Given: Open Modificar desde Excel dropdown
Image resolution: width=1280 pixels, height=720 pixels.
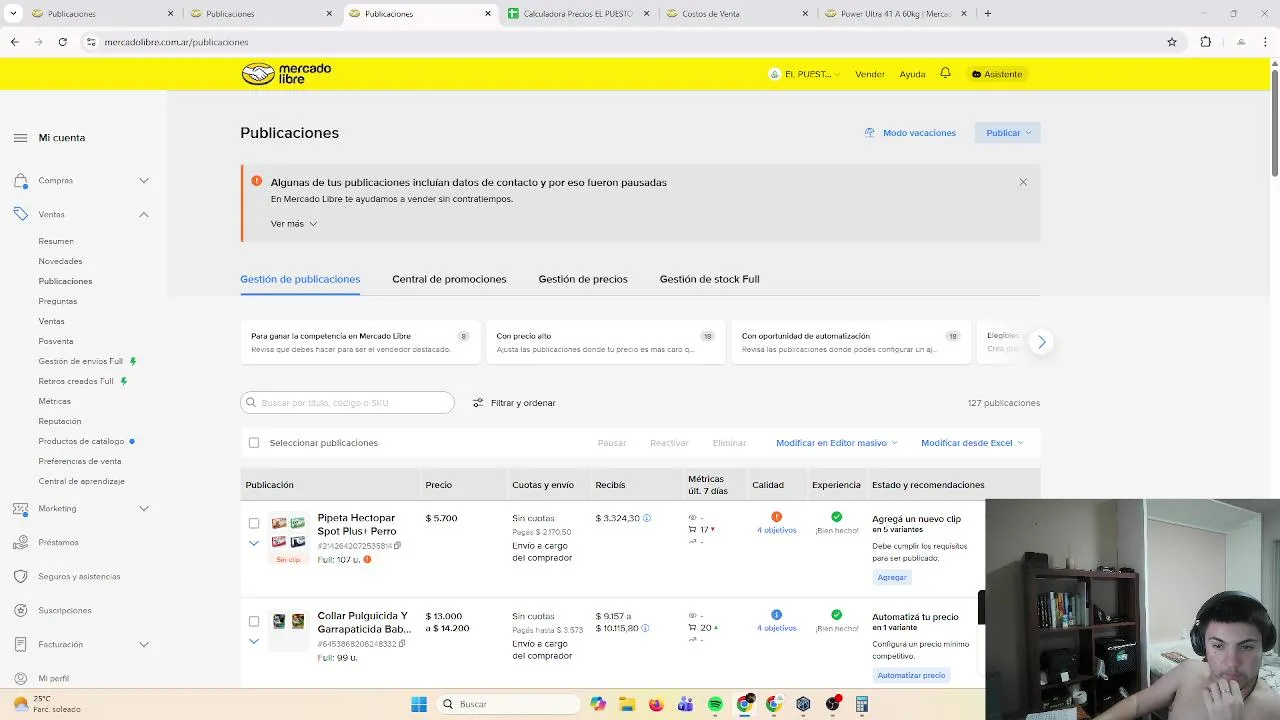Looking at the screenshot, I should pyautogui.click(x=972, y=443).
